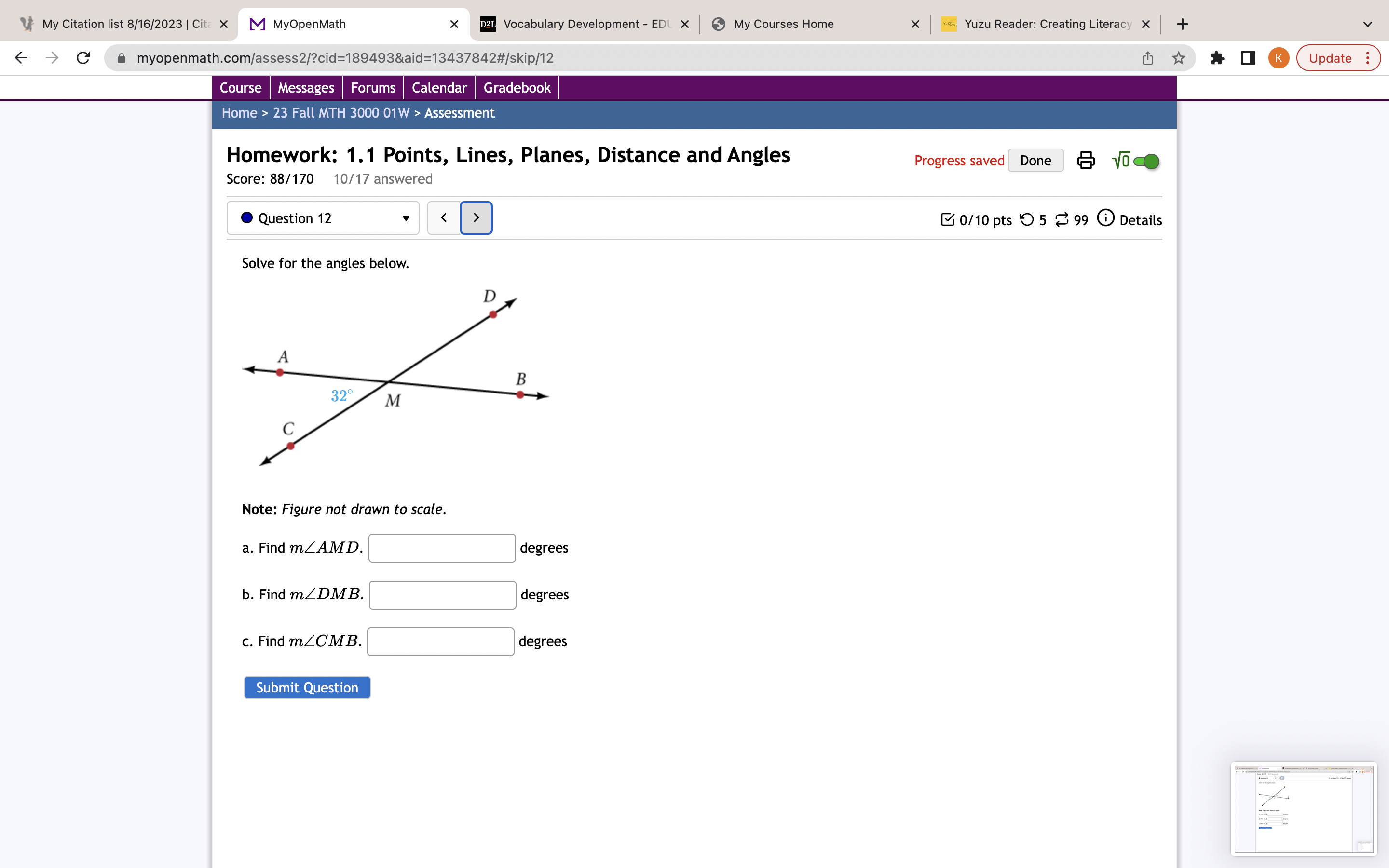Open the browser extensions puzzle icon

1217,58
